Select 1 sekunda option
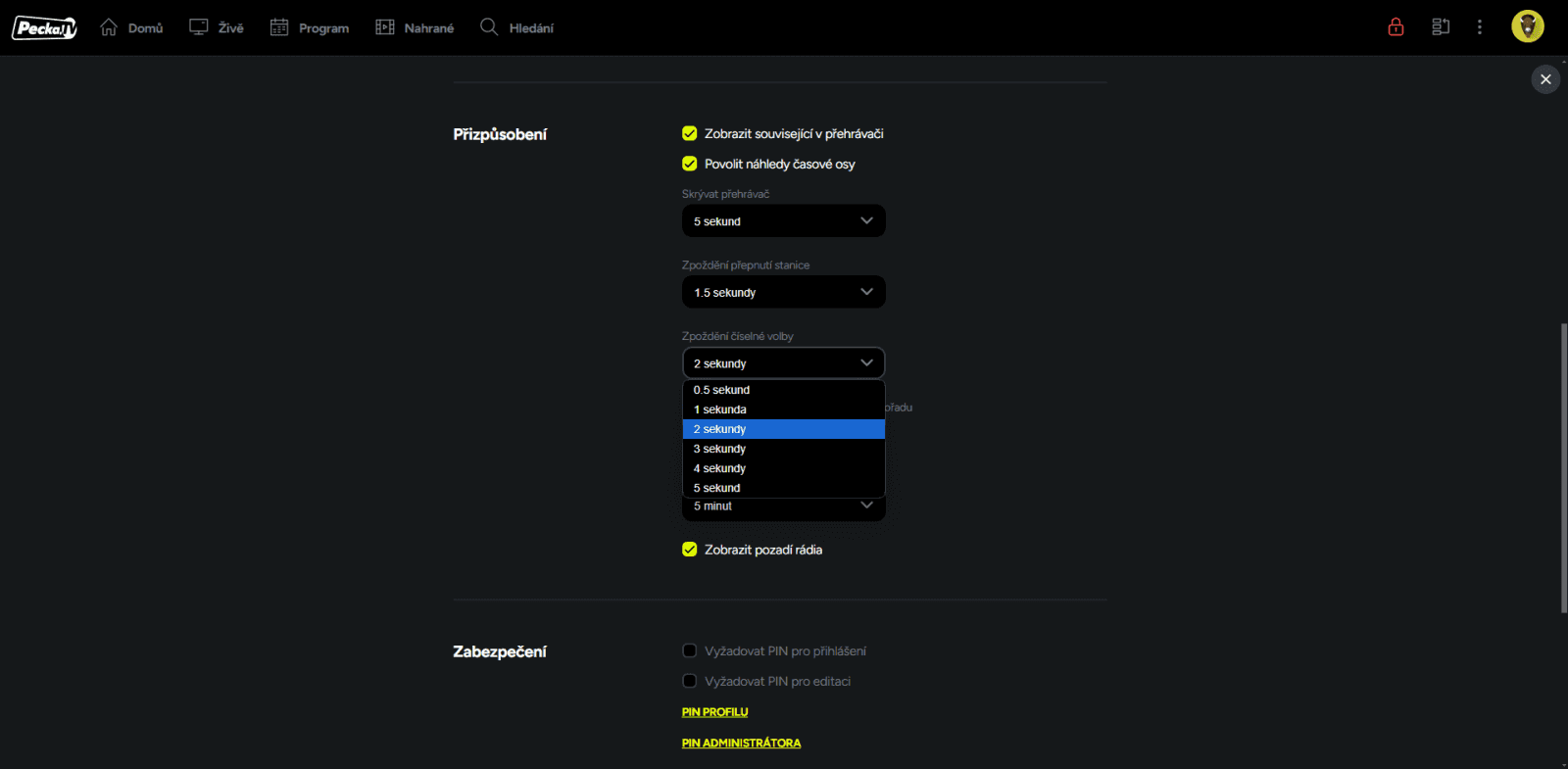 click(784, 409)
